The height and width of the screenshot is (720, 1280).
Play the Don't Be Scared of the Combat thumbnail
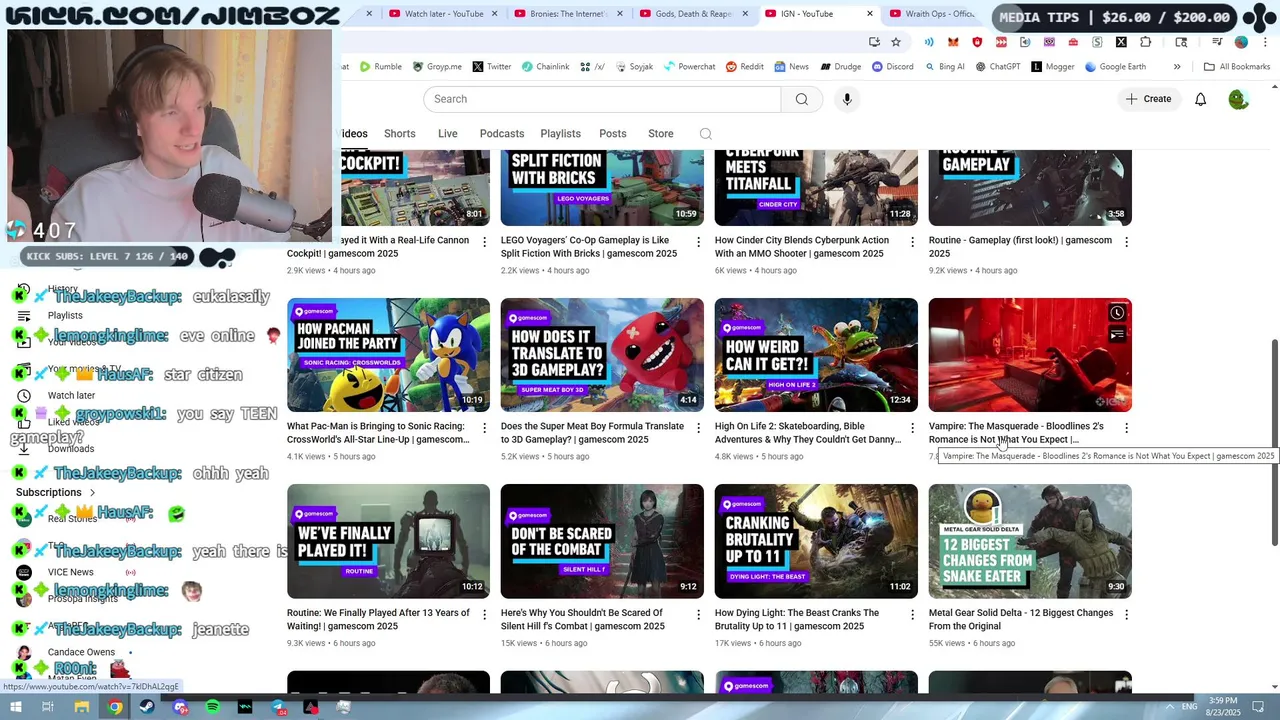point(602,541)
